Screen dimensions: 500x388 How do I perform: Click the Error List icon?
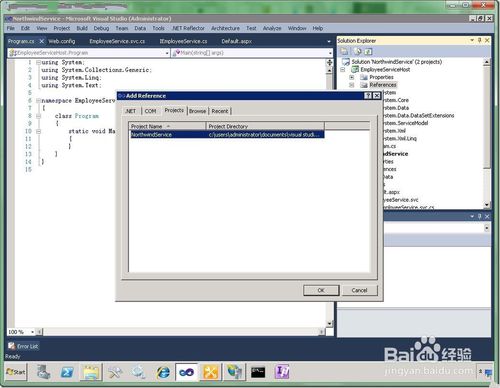[12, 346]
